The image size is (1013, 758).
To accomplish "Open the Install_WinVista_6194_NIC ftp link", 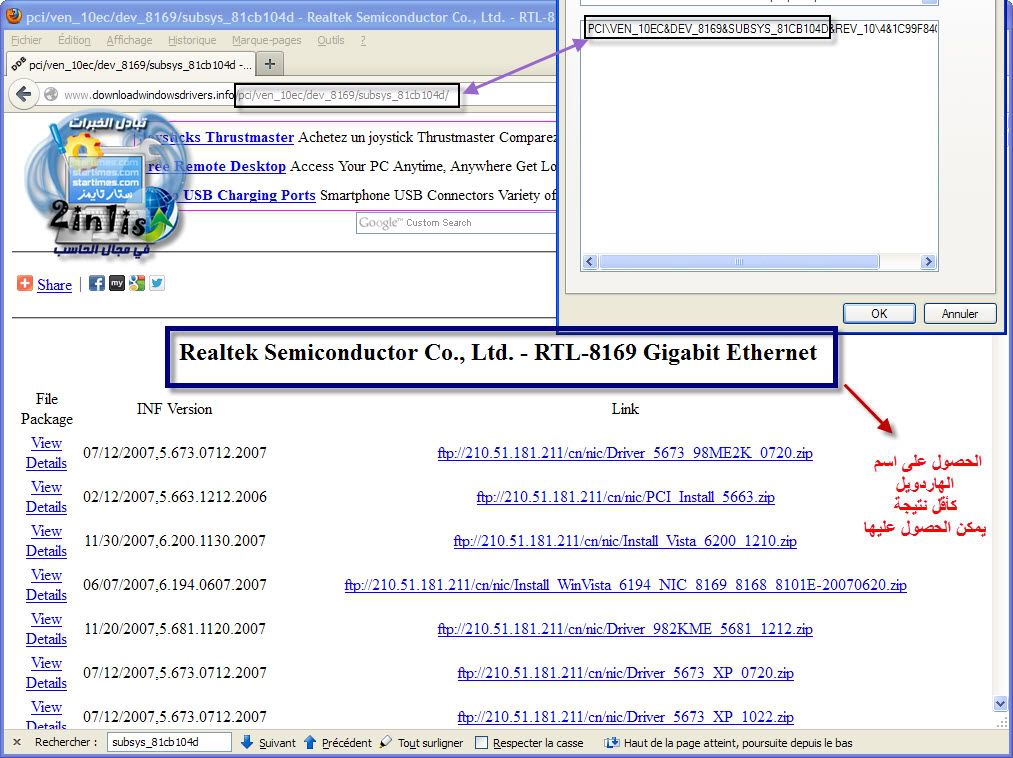I will coord(625,585).
